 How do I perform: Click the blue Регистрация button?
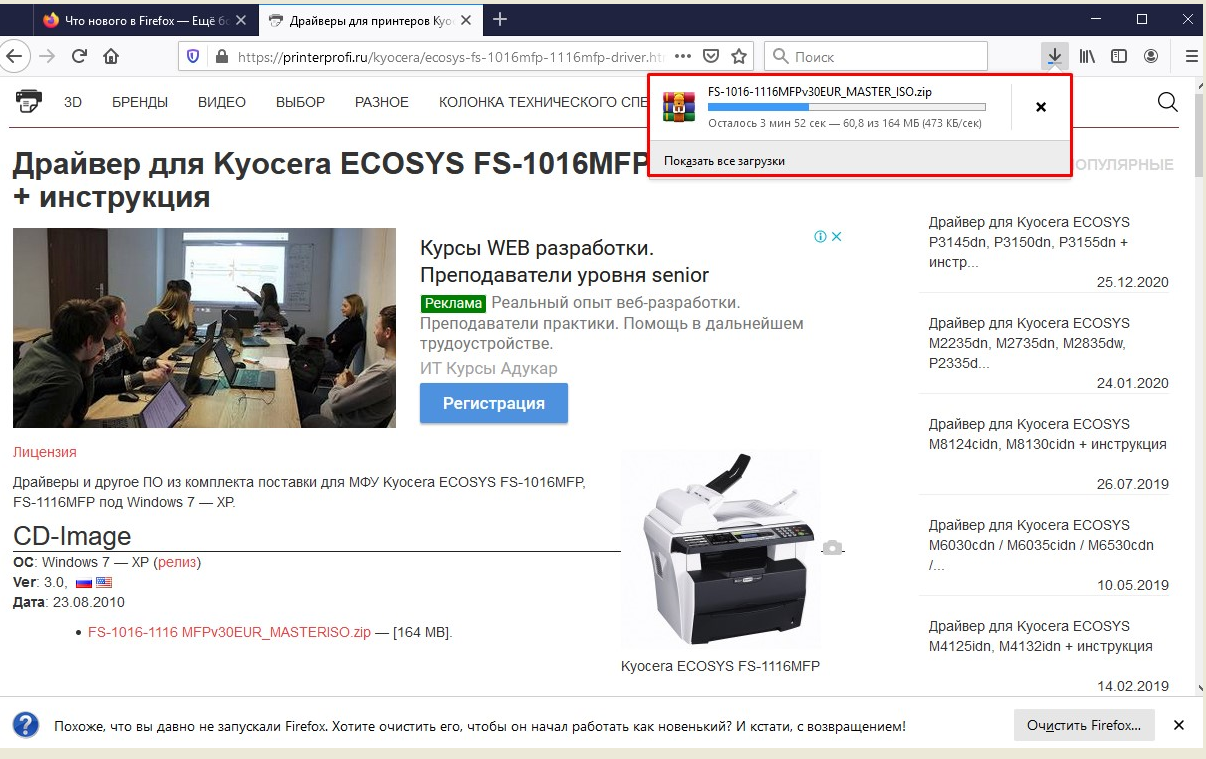click(x=494, y=403)
